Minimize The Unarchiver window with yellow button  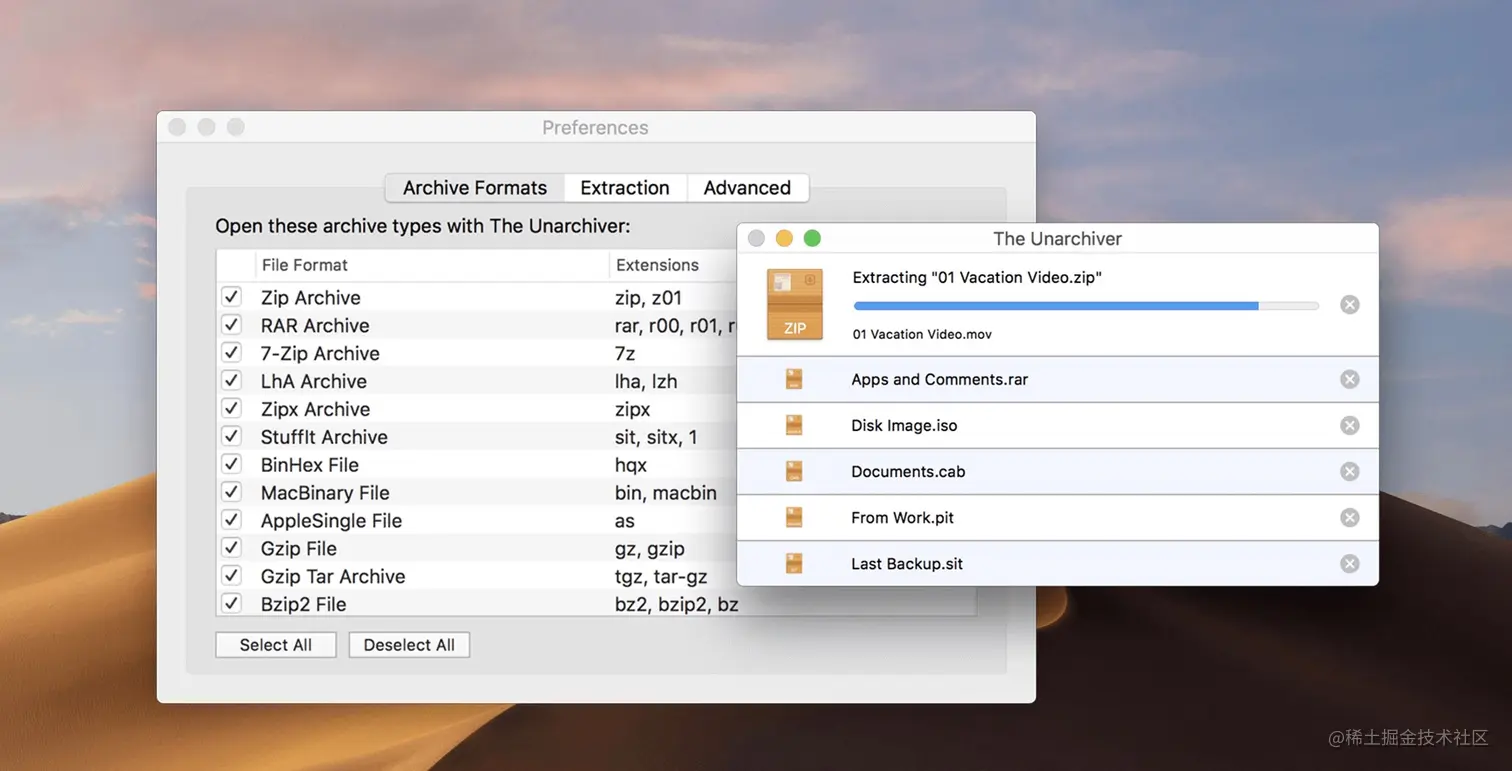coord(784,238)
